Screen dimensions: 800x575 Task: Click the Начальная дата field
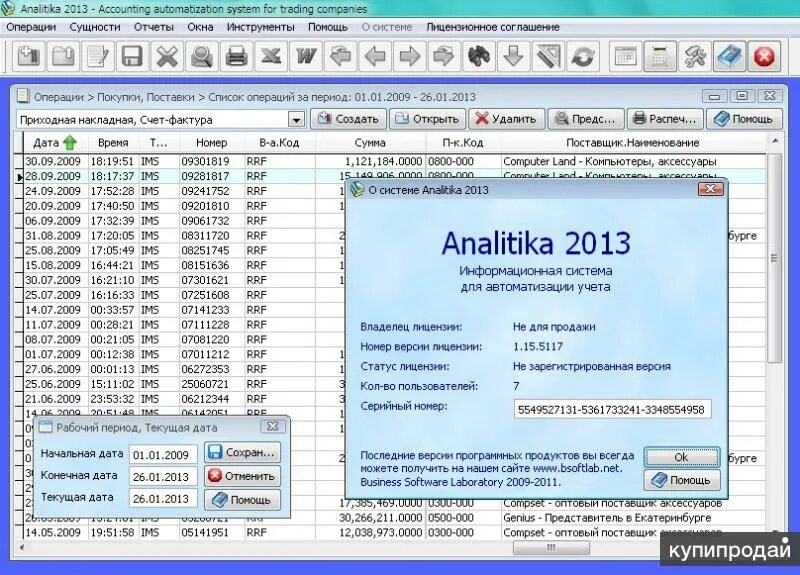click(x=163, y=455)
